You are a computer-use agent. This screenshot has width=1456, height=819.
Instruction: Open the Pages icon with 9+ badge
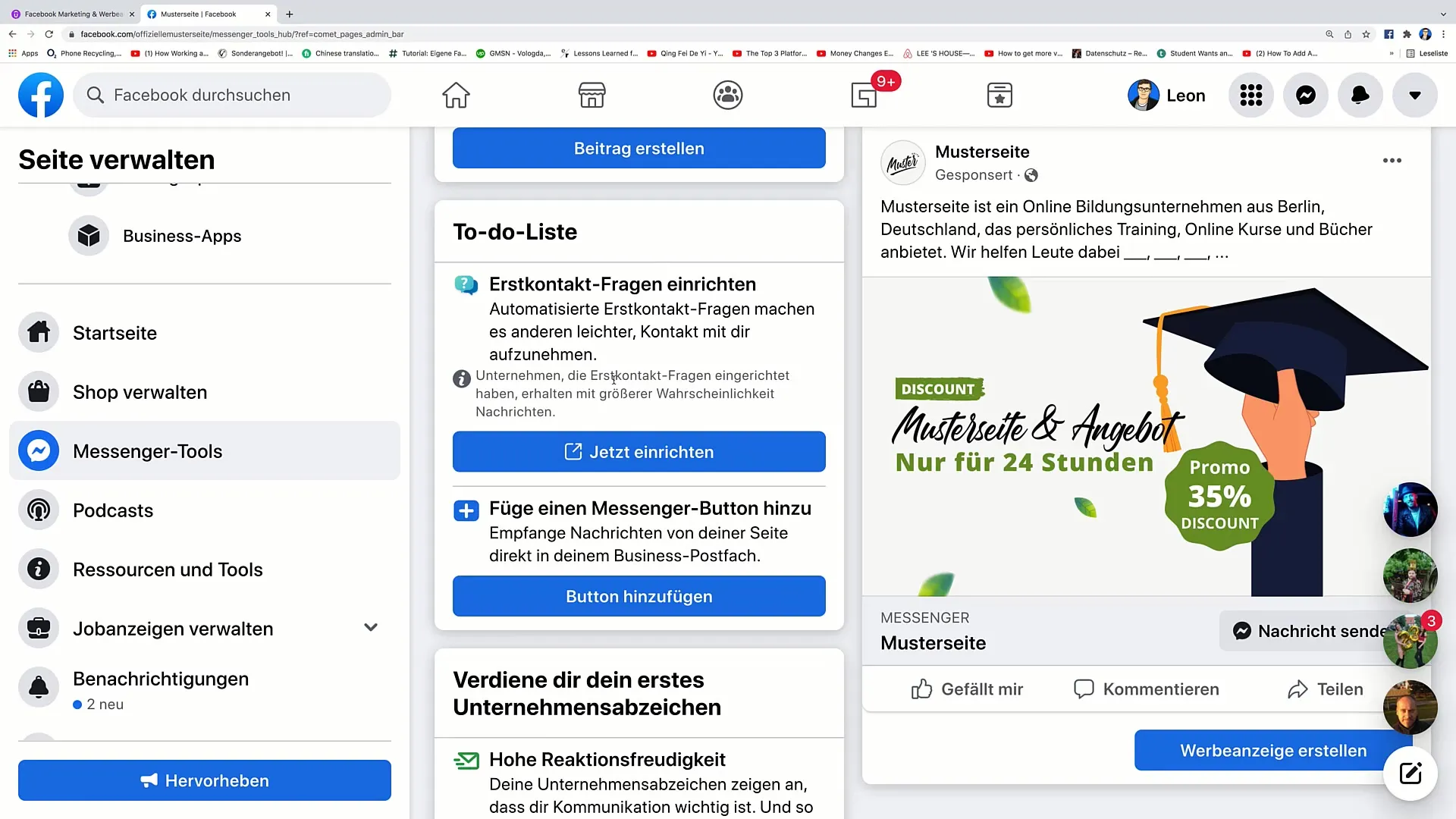864,95
